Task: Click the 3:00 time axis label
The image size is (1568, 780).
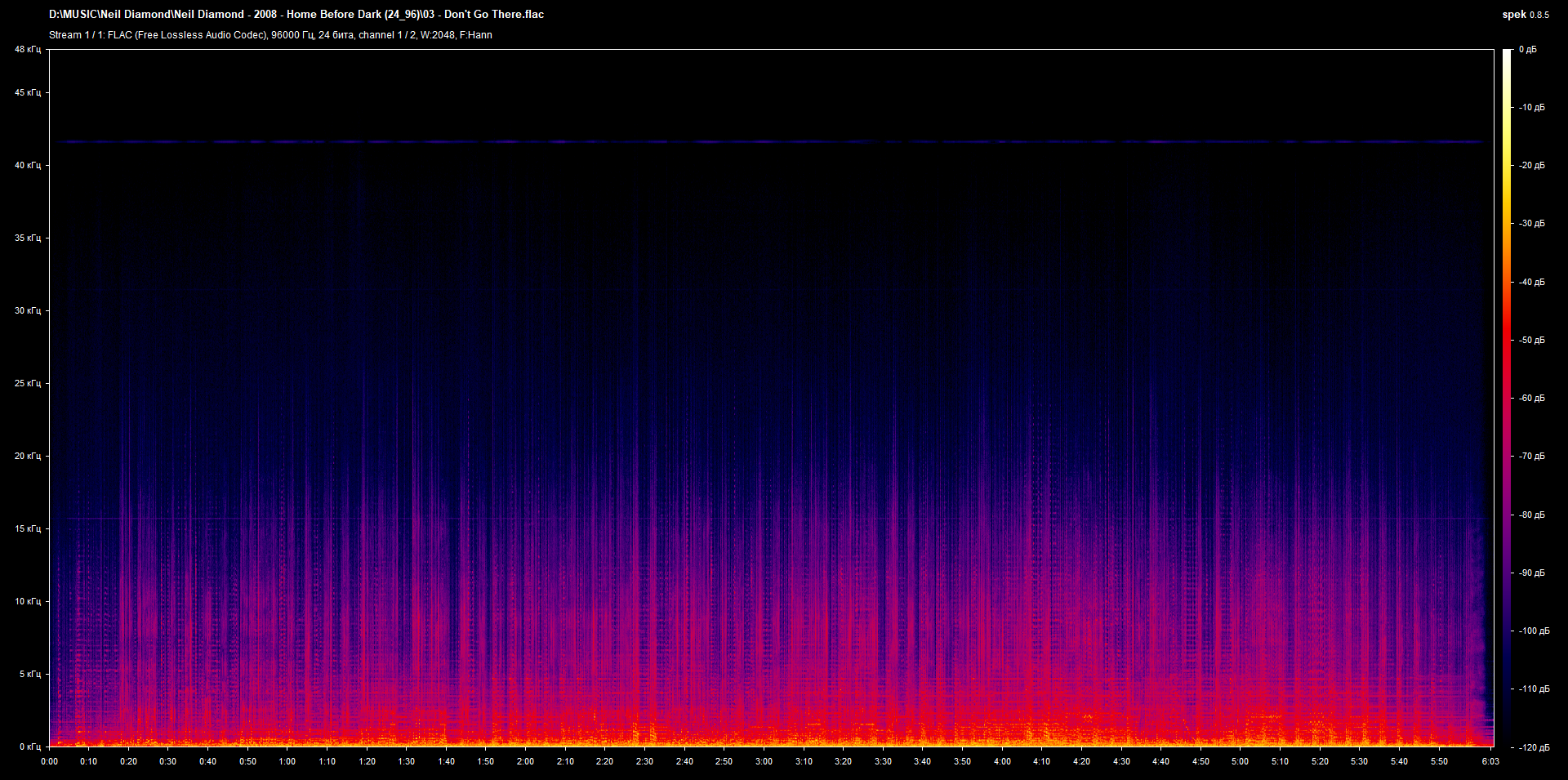Action: pyautogui.click(x=764, y=761)
